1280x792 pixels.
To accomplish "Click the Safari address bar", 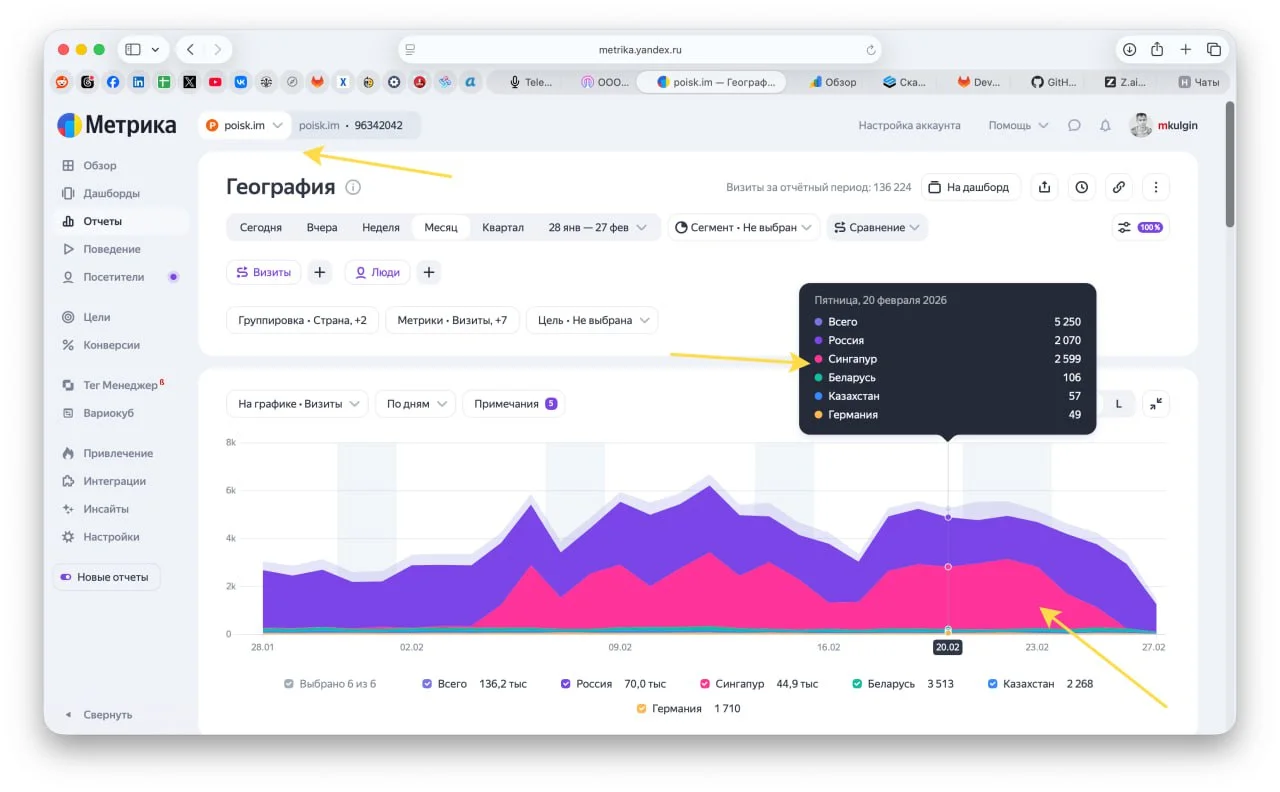I will click(640, 49).
